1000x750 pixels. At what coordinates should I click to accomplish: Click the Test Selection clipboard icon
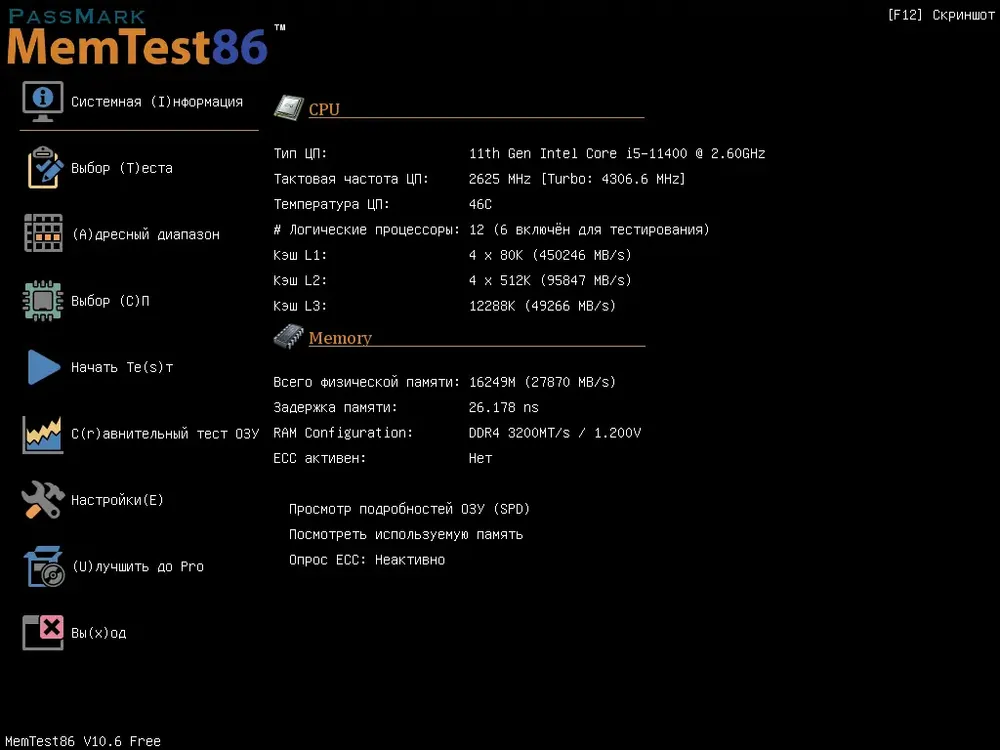click(44, 168)
